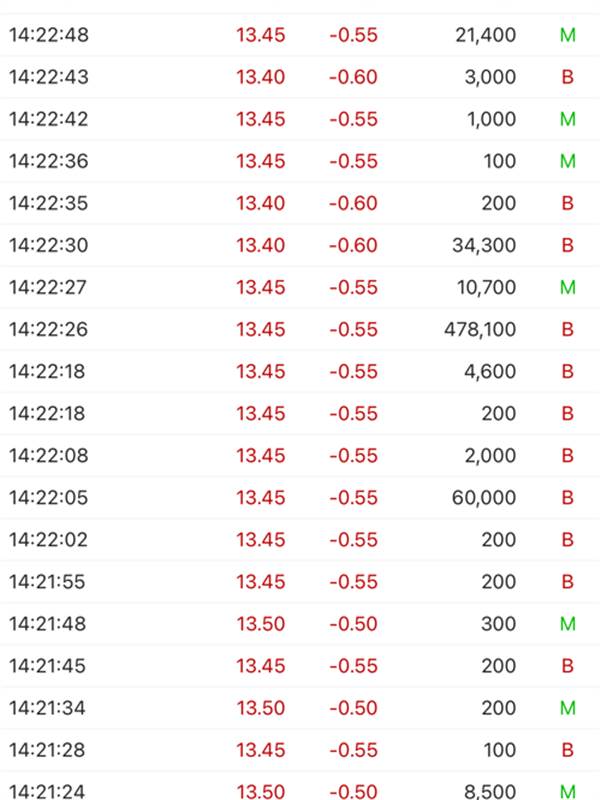Click the 60,000 volume at 14:22:05
The height and width of the screenshot is (800, 600).
coord(484,497)
